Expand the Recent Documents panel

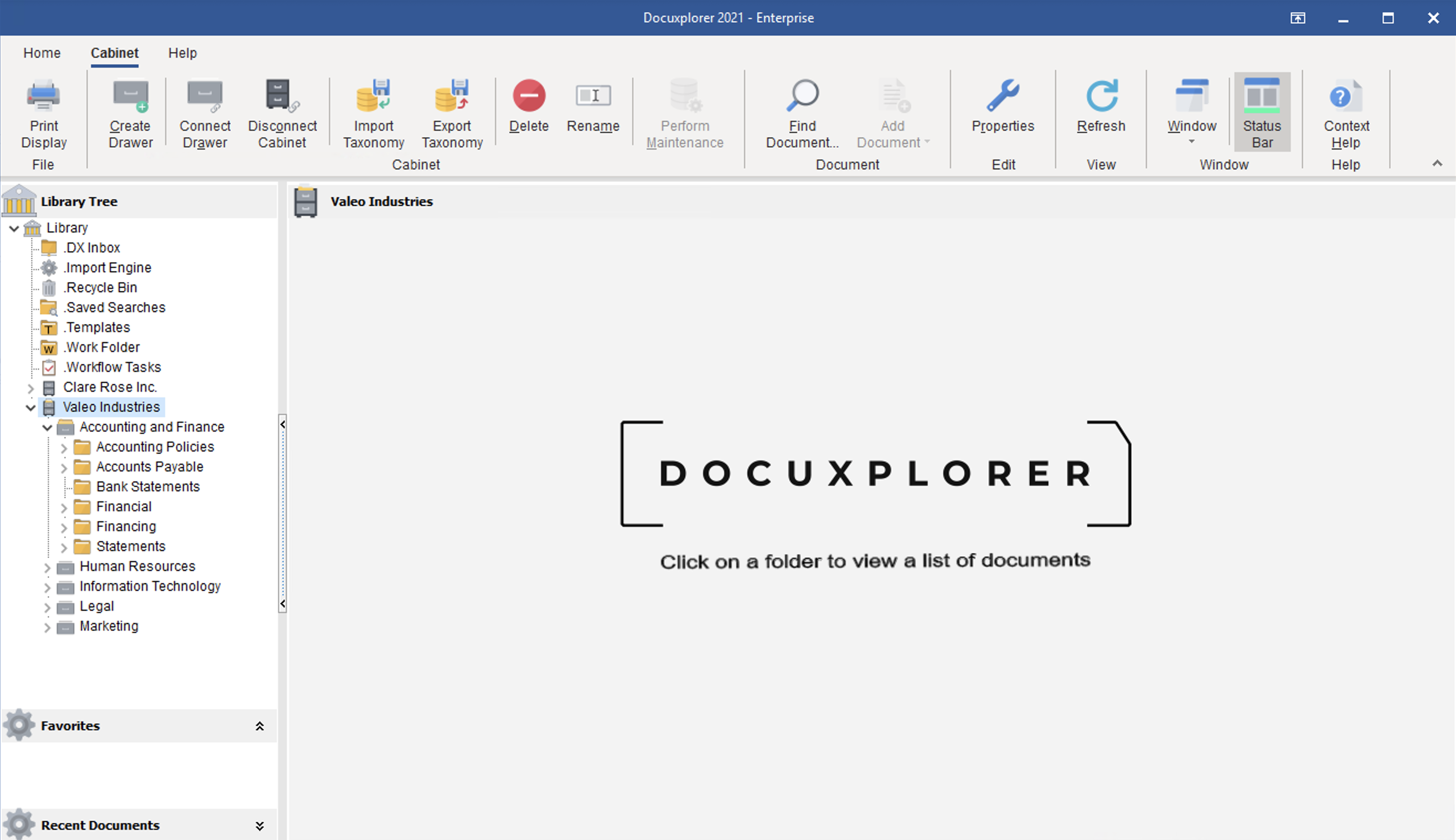260,826
